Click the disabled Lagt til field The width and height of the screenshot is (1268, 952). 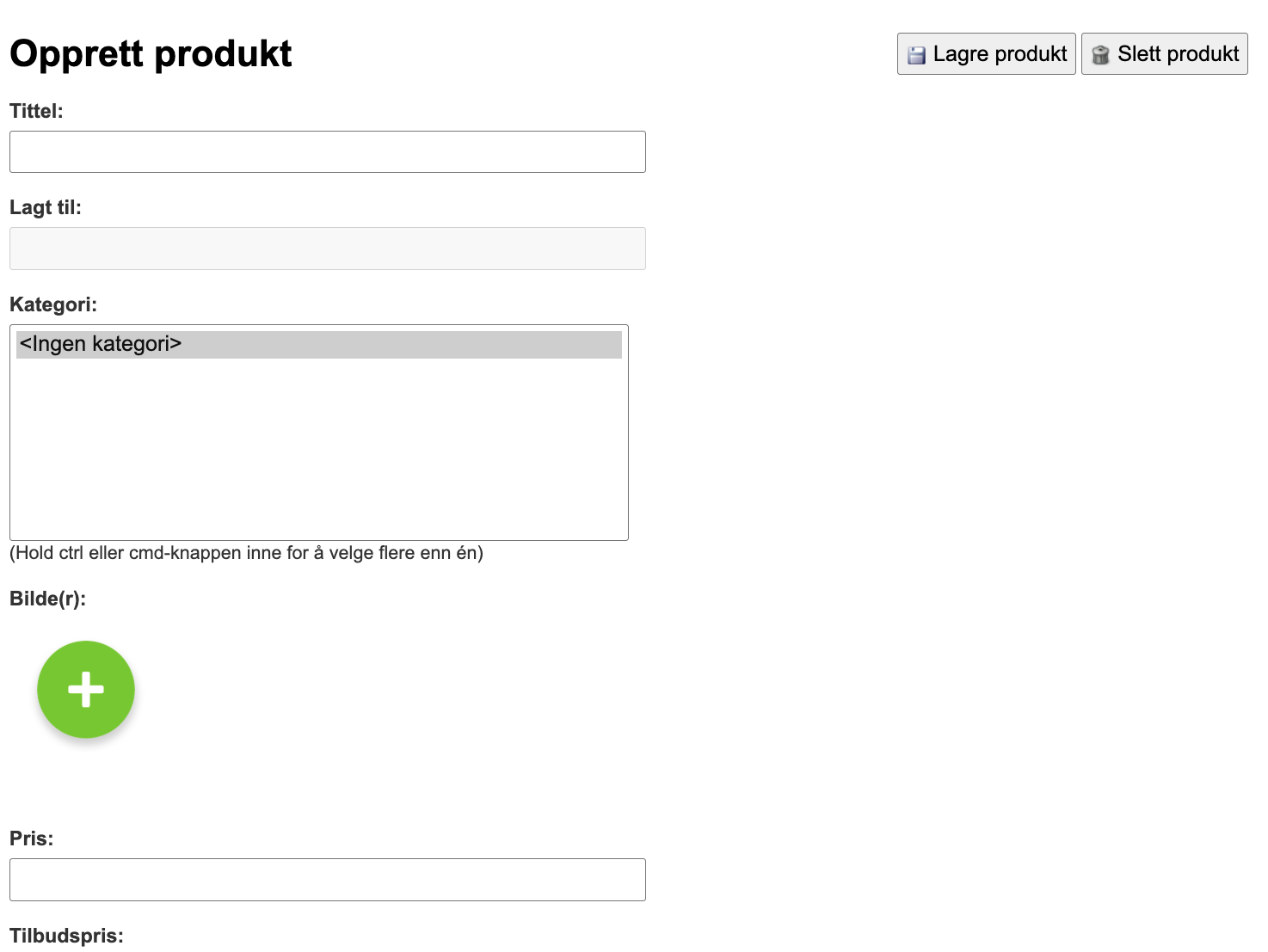(x=327, y=248)
